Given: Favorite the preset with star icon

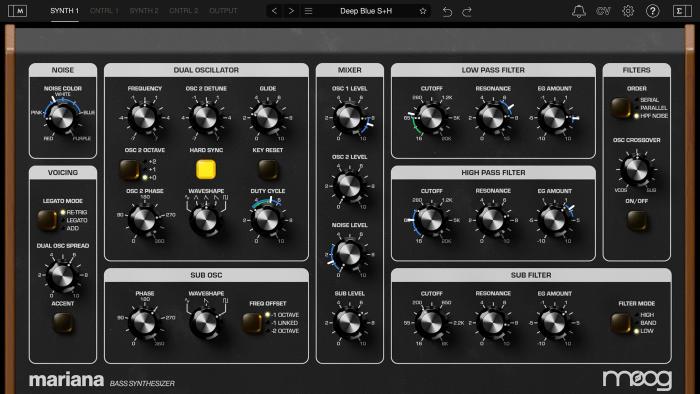Looking at the screenshot, I should click(422, 11).
